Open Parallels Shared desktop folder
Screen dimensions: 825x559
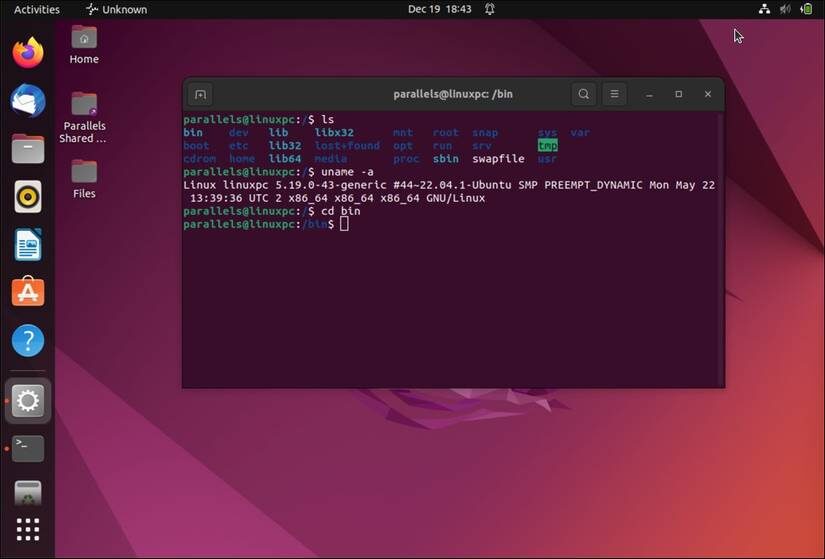click(x=84, y=117)
